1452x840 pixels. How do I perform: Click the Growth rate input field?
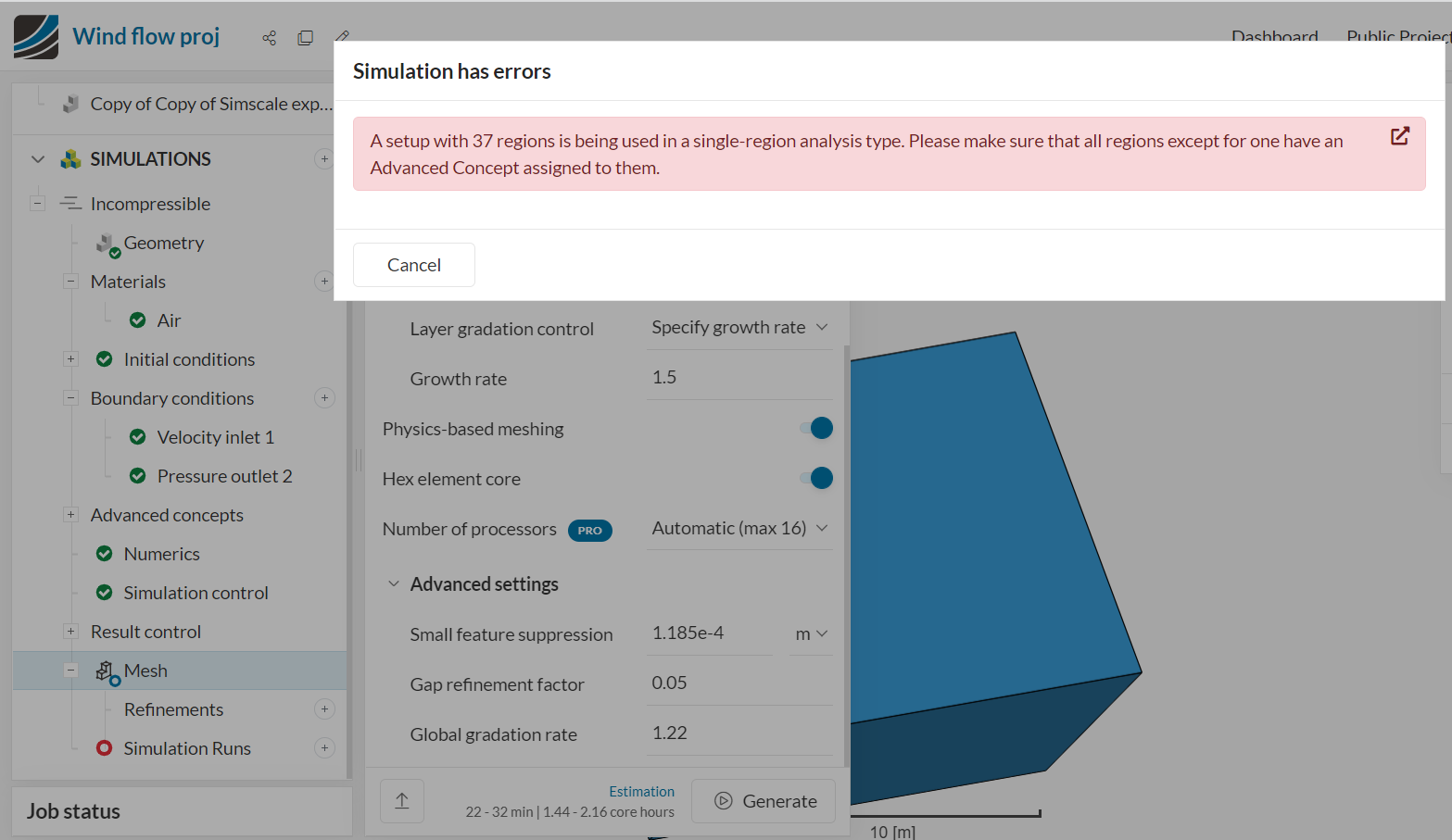point(739,378)
